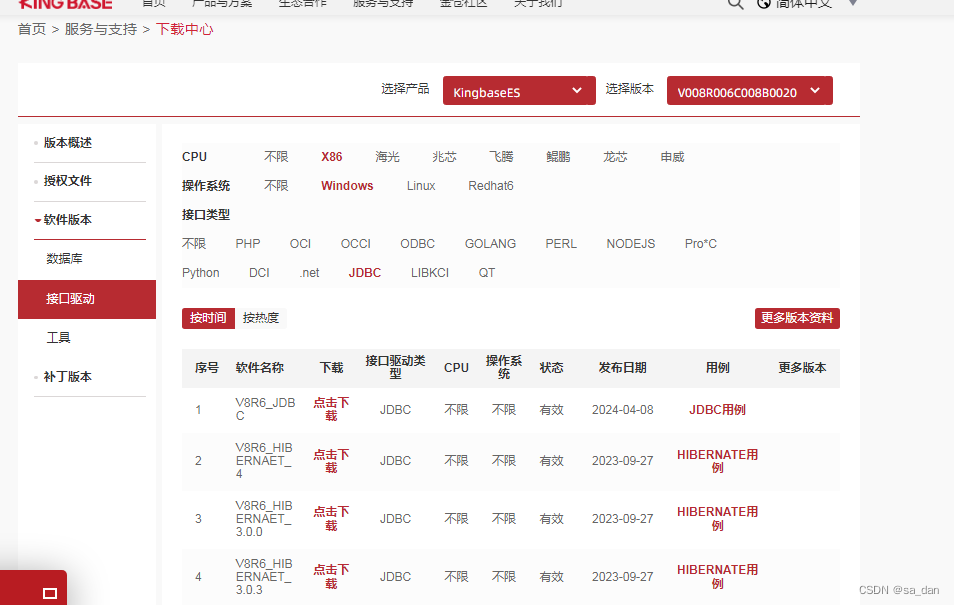Click the 发布日期 column header
The image size is (954, 605).
pos(622,368)
